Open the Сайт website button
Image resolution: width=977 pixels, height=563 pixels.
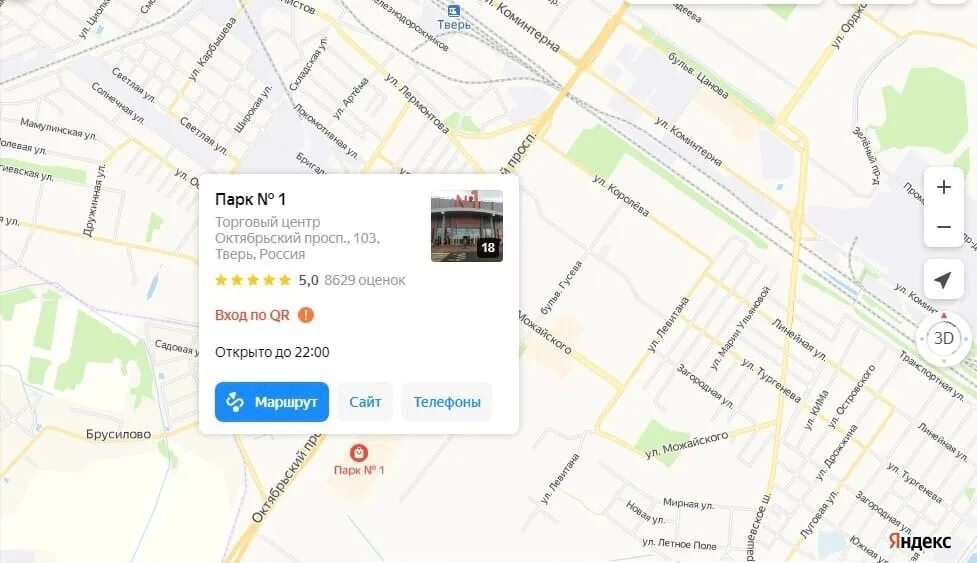(365, 402)
